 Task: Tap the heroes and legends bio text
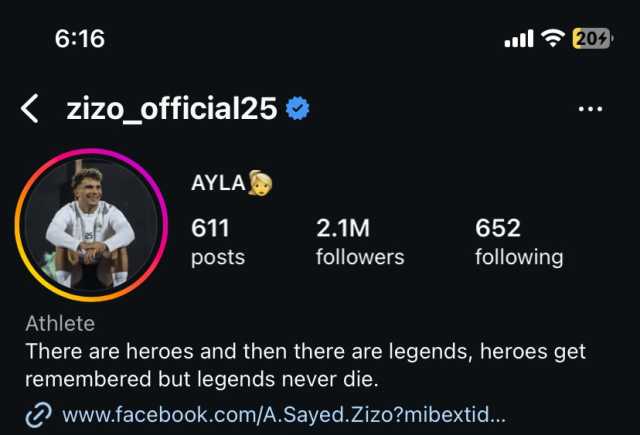[305, 365]
